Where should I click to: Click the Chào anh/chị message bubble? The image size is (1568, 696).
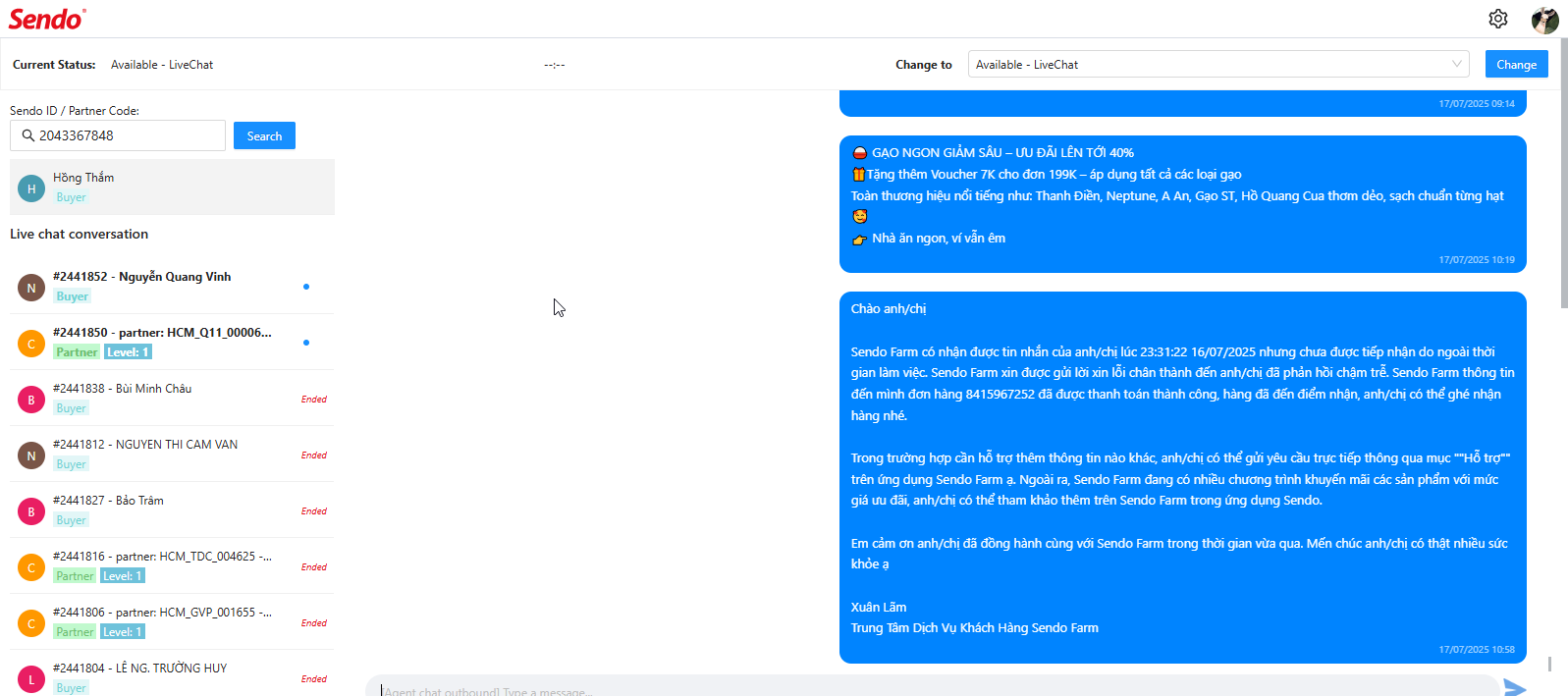point(1183,477)
